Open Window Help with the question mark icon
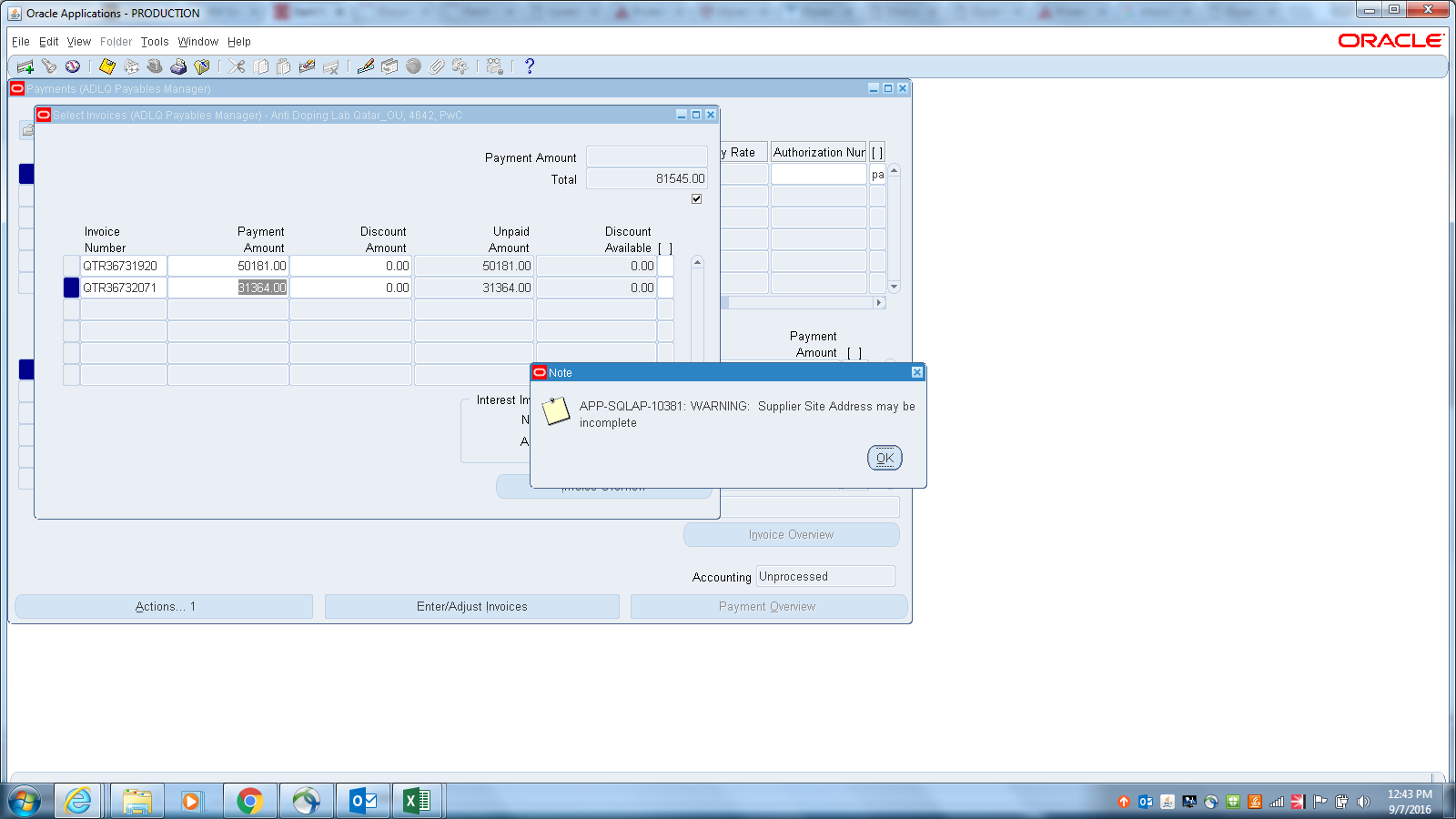The height and width of the screenshot is (819, 1456). 529,66
